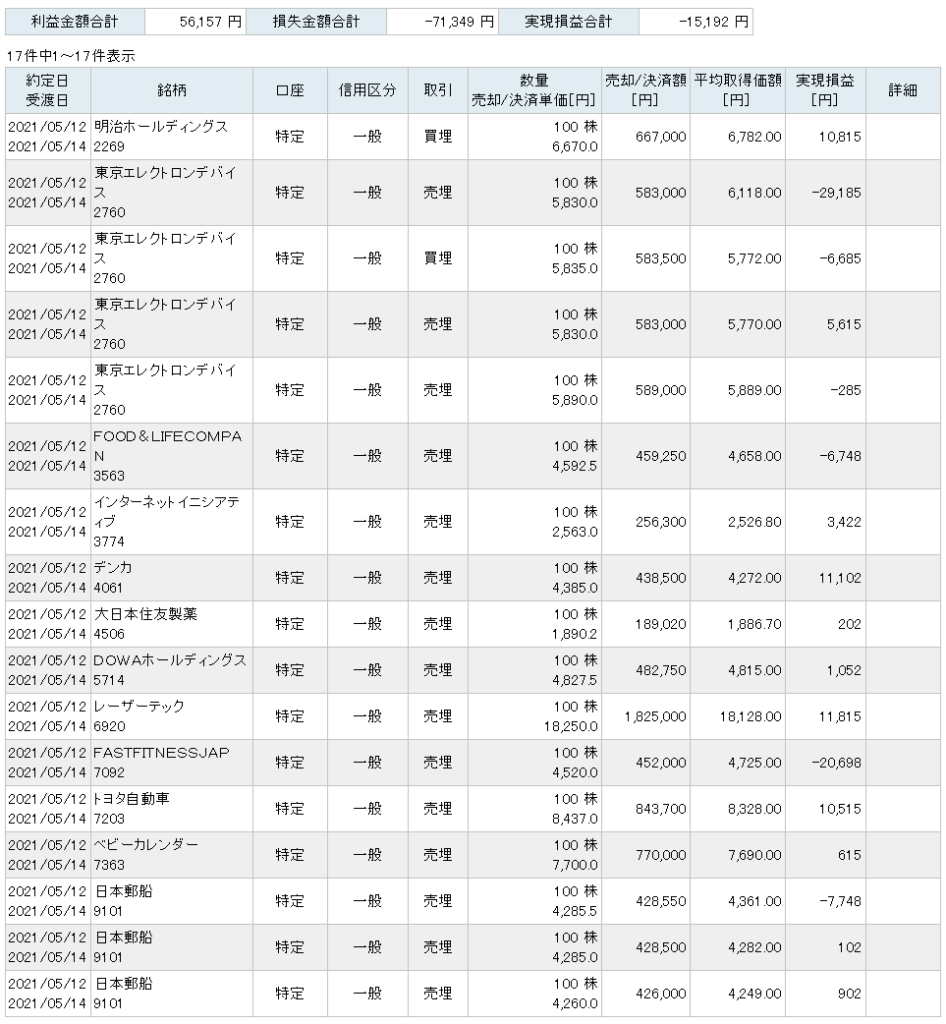The width and height of the screenshot is (946, 1024).
Task: Select デンカ 4061 stock name
Action: point(112,578)
